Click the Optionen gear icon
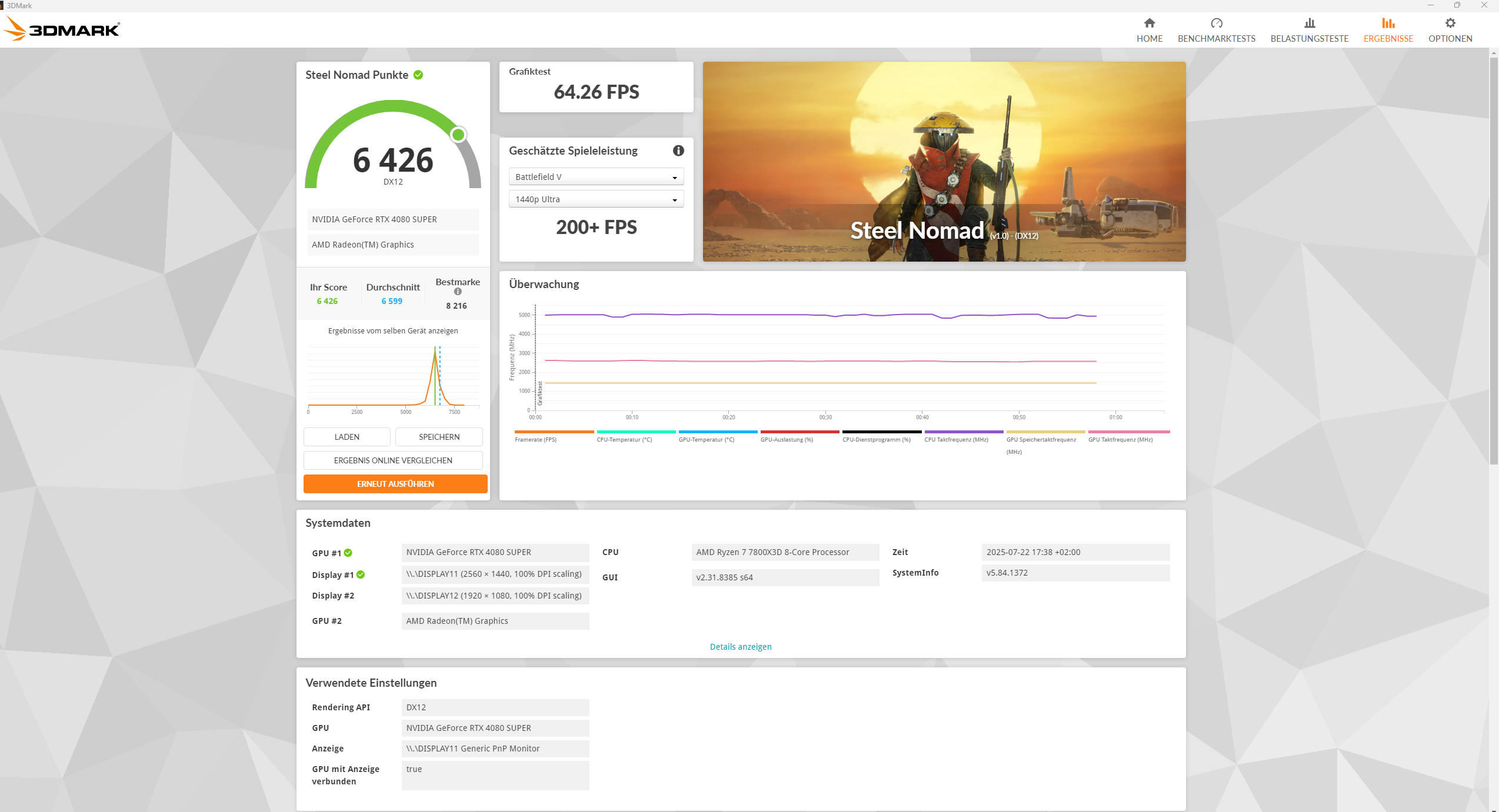Image resolution: width=1499 pixels, height=812 pixels. point(1450,23)
